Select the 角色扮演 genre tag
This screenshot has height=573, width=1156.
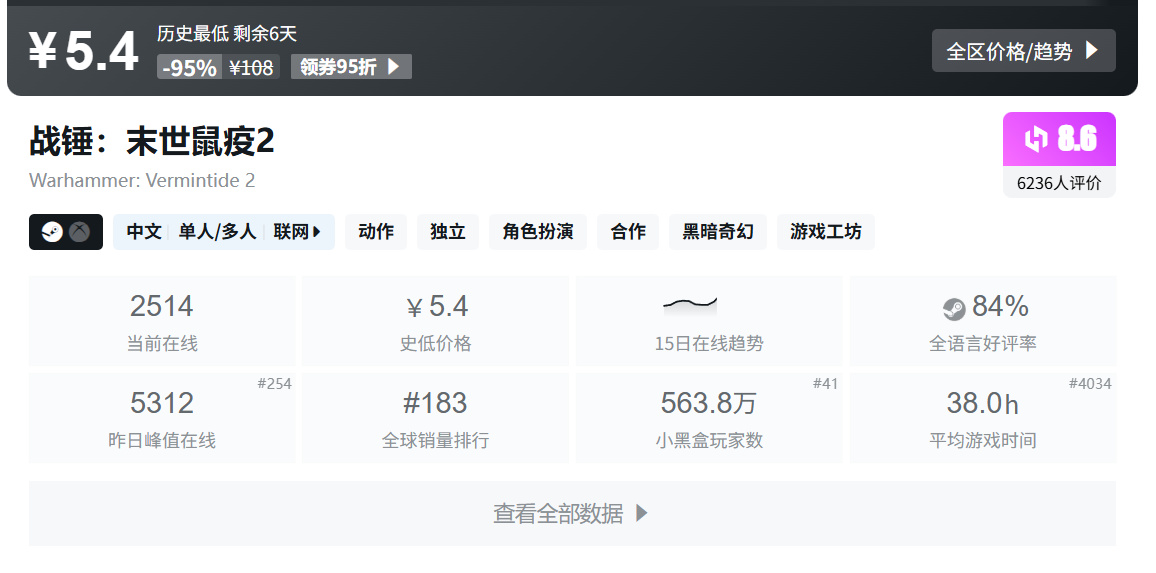coord(538,232)
